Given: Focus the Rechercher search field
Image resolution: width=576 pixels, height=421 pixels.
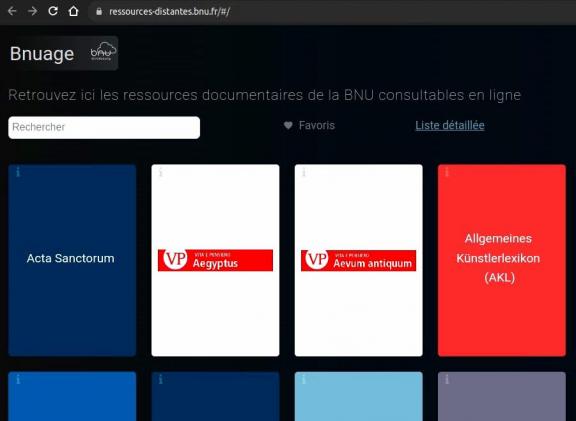Looking at the screenshot, I should pos(104,127).
